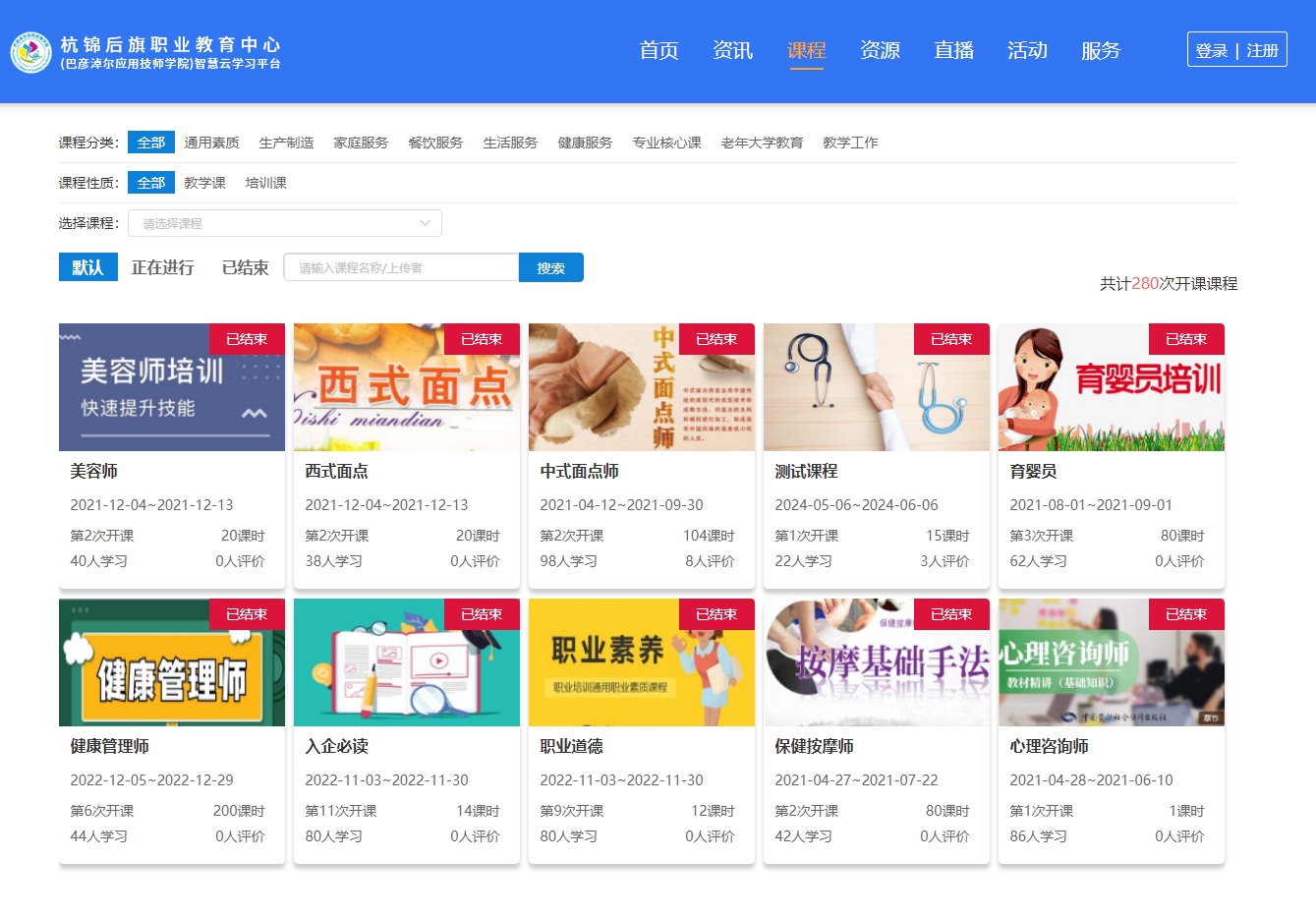Select the 全部 course category filter
1316x918 pixels.
[150, 142]
